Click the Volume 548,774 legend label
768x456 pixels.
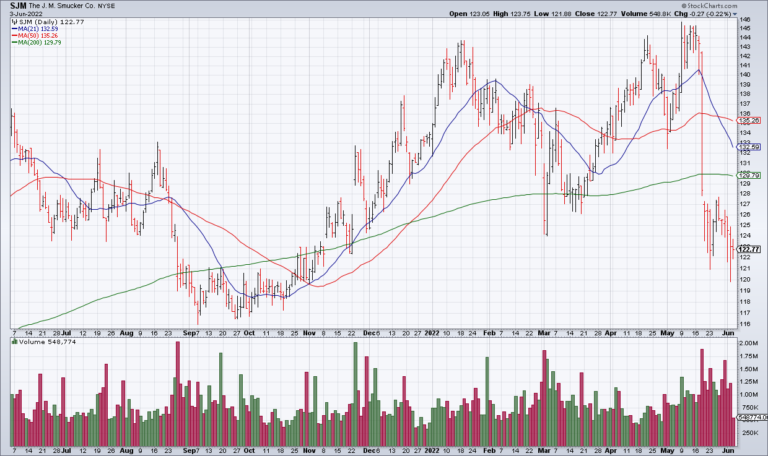(x=38, y=342)
